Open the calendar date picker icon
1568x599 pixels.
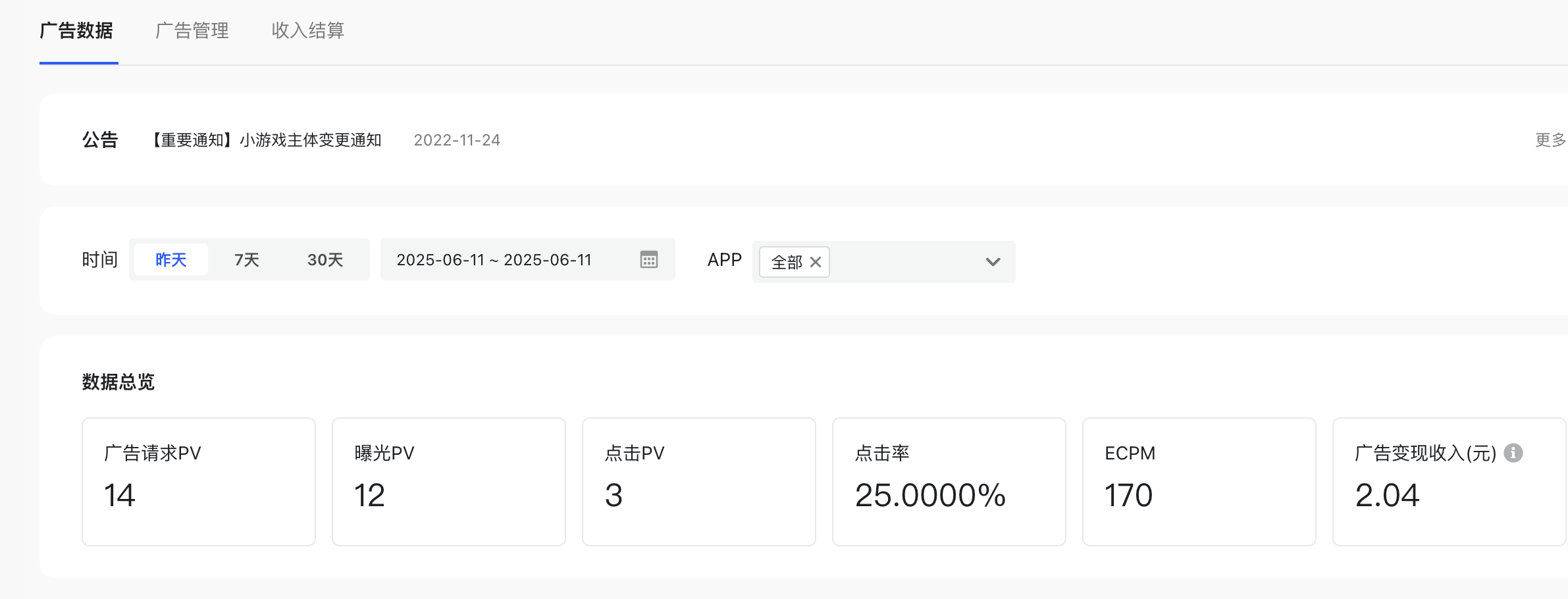click(648, 260)
